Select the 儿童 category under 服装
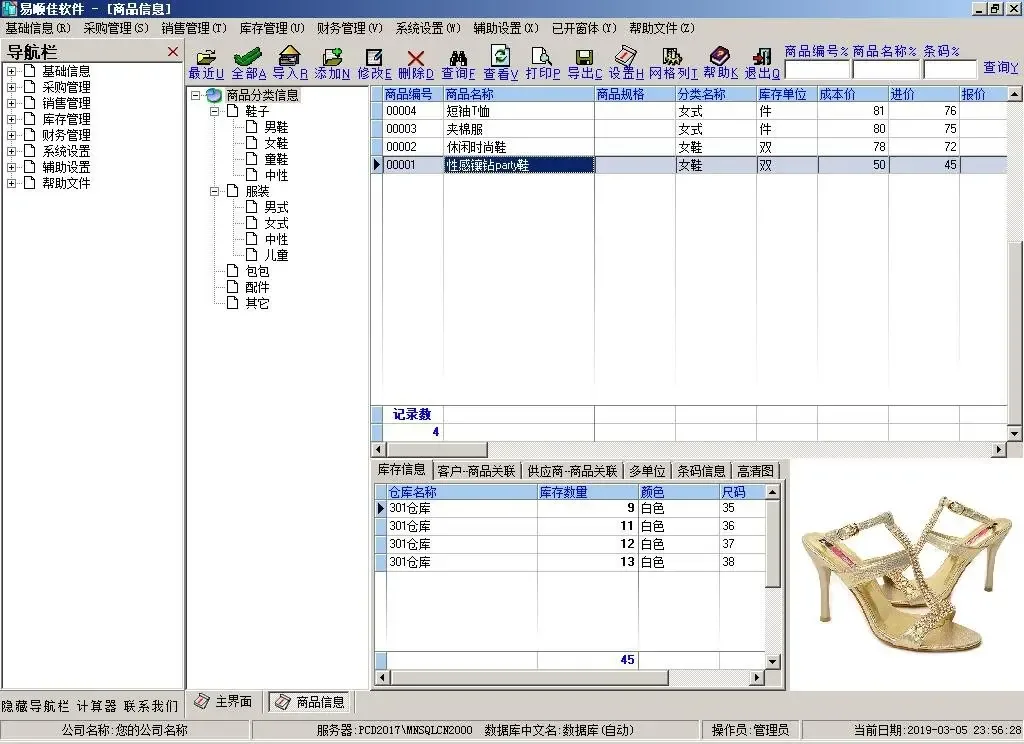This screenshot has height=744, width=1024. click(276, 255)
